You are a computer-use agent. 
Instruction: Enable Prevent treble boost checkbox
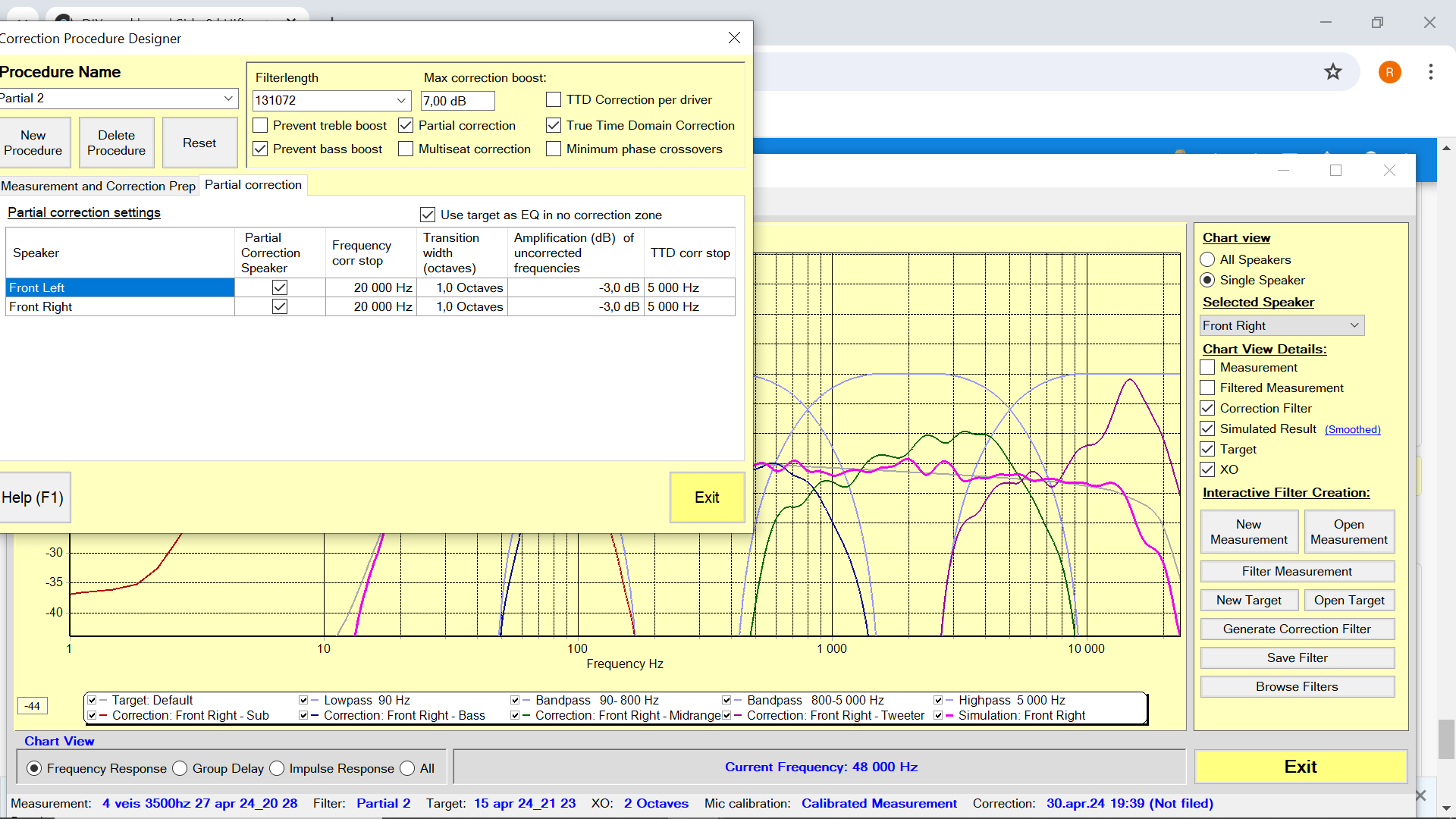tap(260, 125)
